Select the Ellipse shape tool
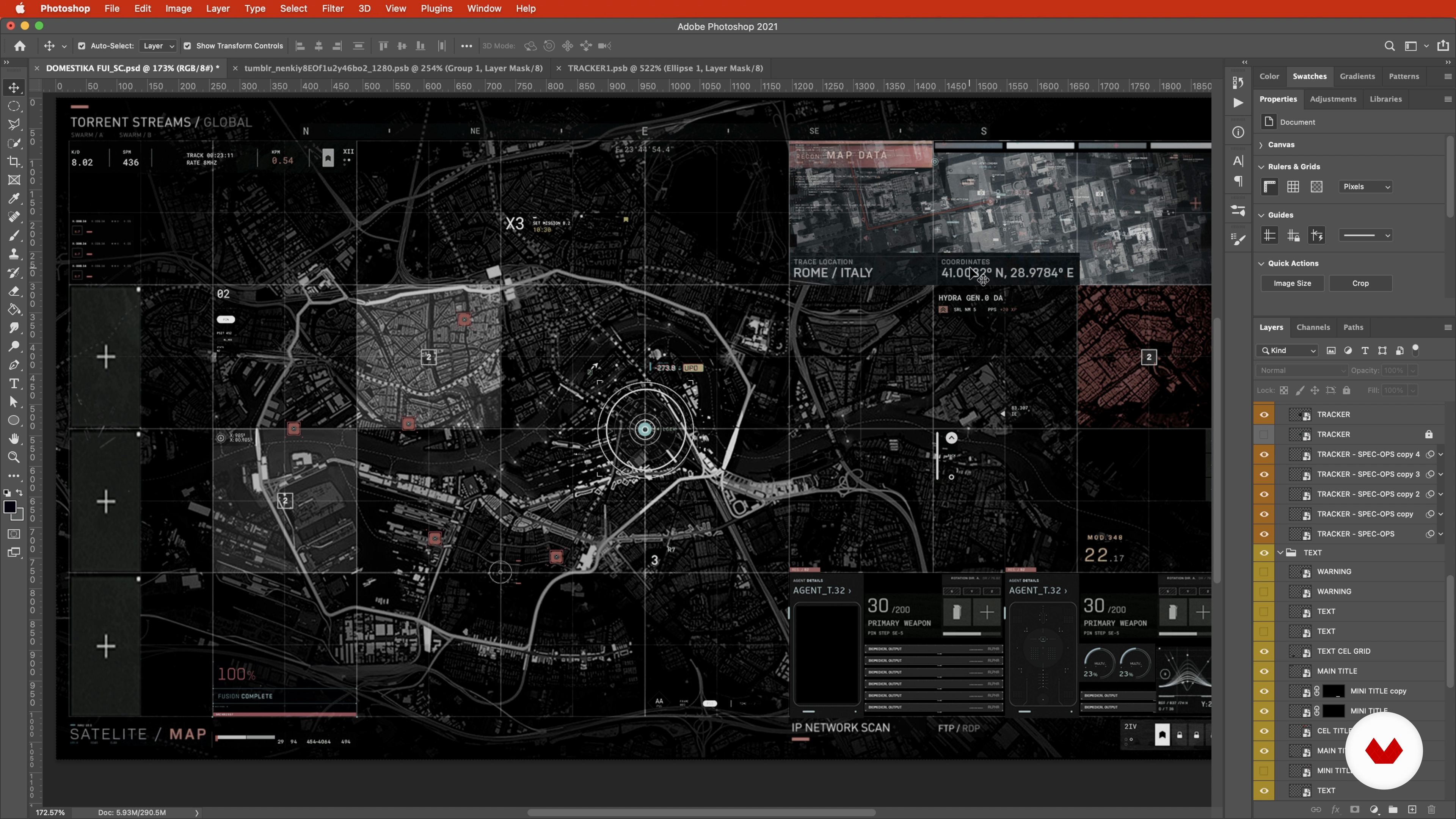This screenshot has height=819, width=1456. (x=14, y=420)
